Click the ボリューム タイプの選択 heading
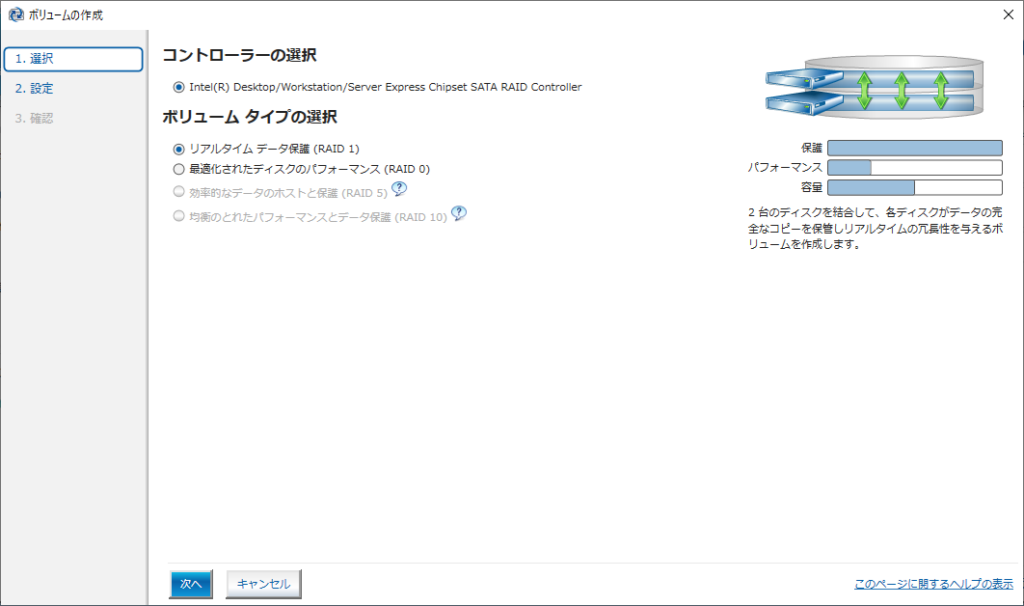1024x606 pixels. tap(249, 117)
